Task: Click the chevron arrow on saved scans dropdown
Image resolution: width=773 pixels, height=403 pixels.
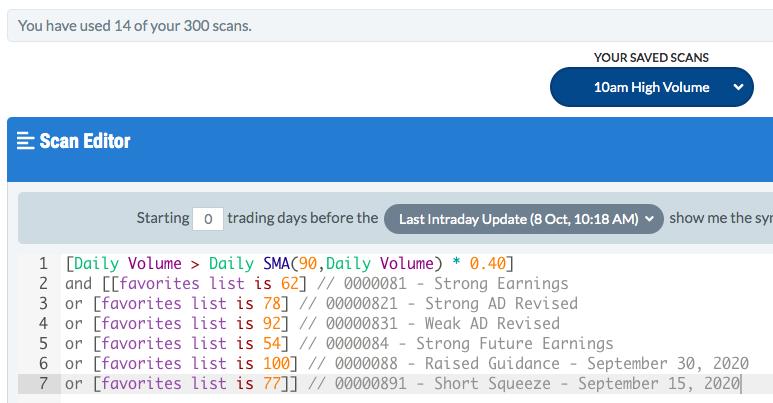Action: (738, 87)
